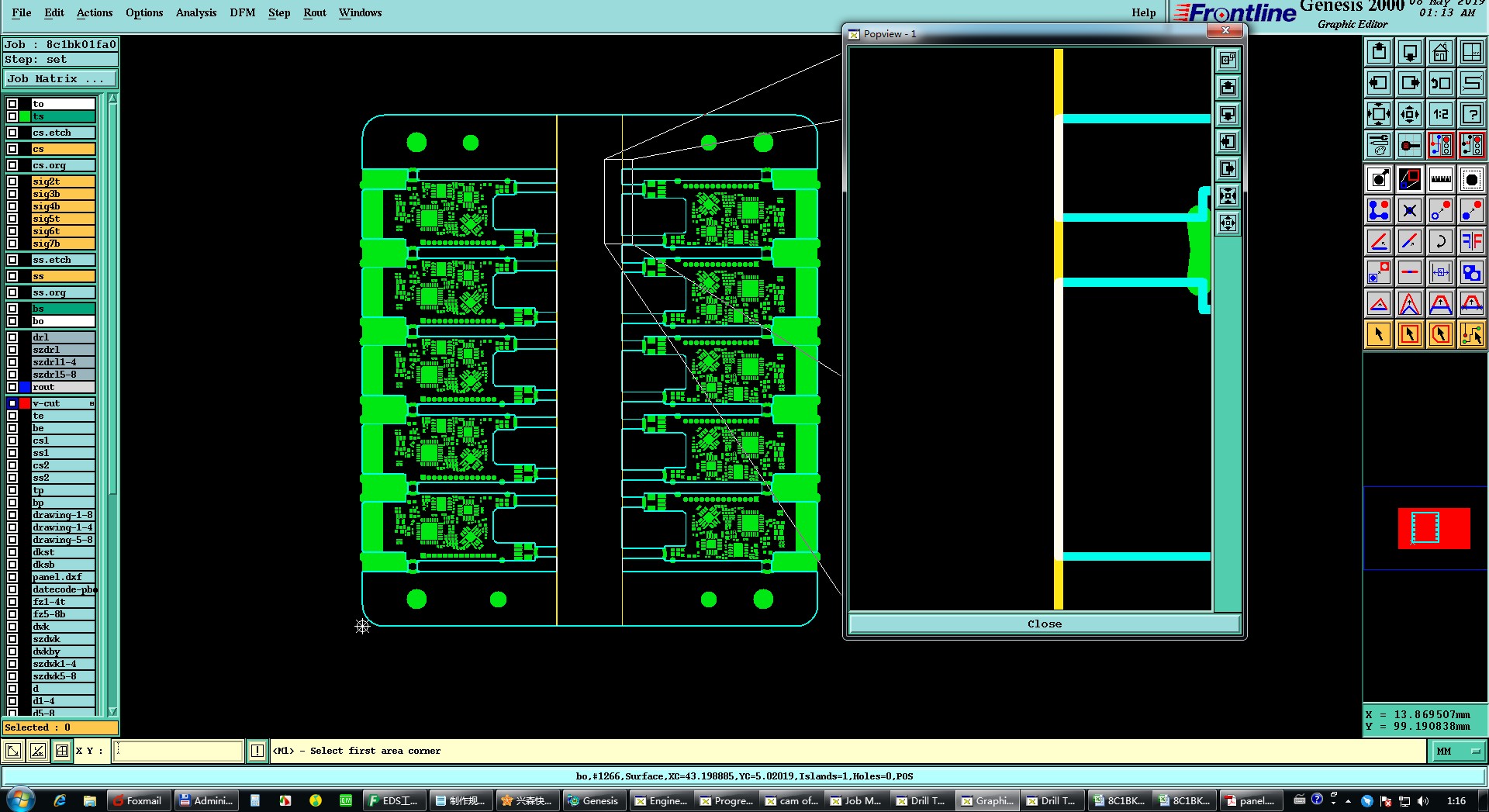Open Foxmail from the taskbar
Viewport: 1489px width, 812px height.
138,801
